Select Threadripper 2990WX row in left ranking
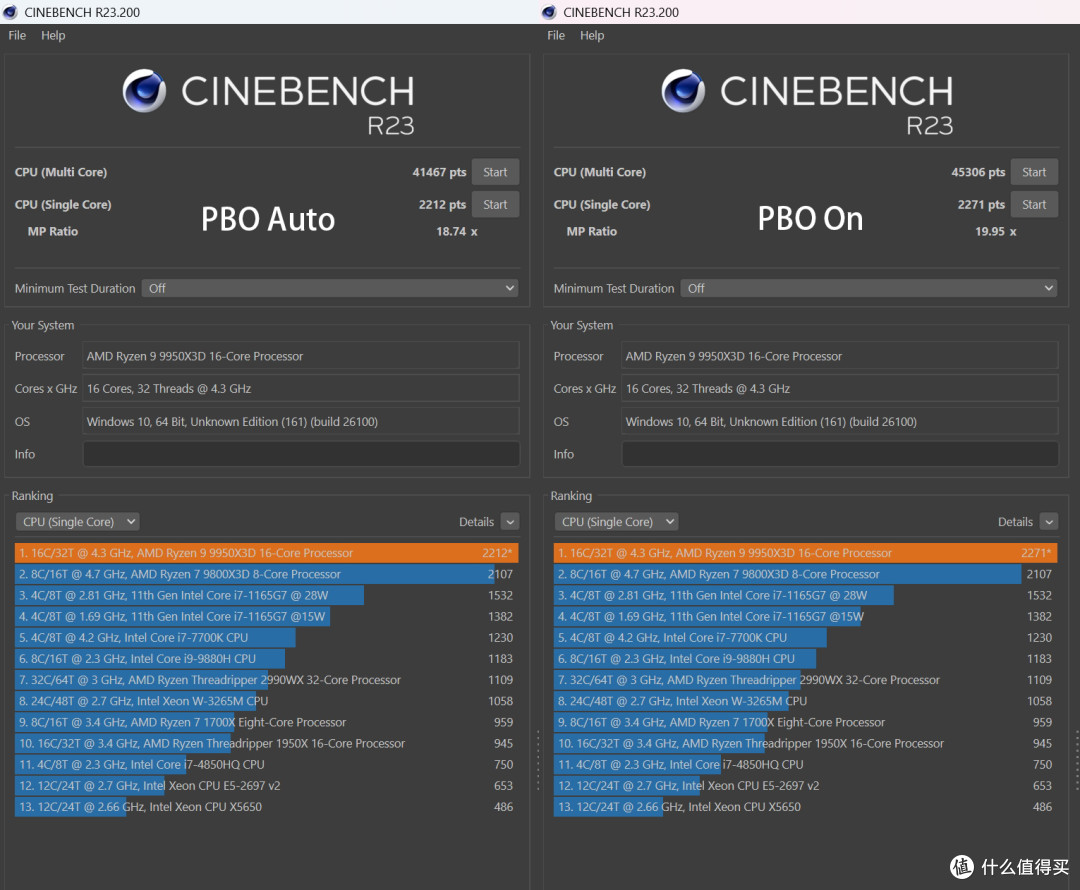 click(267, 680)
